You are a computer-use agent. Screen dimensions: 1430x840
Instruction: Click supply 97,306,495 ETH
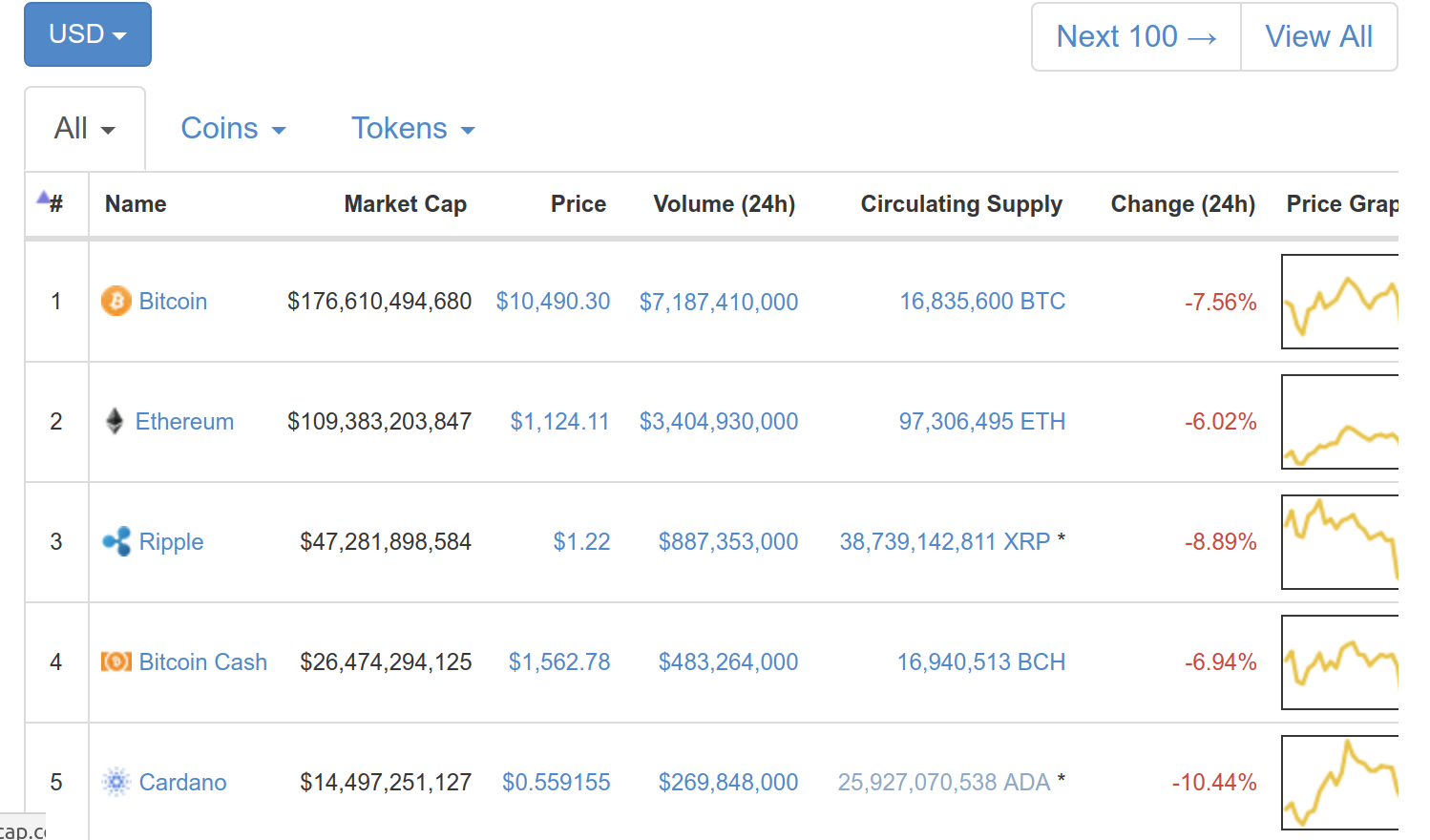(x=982, y=422)
